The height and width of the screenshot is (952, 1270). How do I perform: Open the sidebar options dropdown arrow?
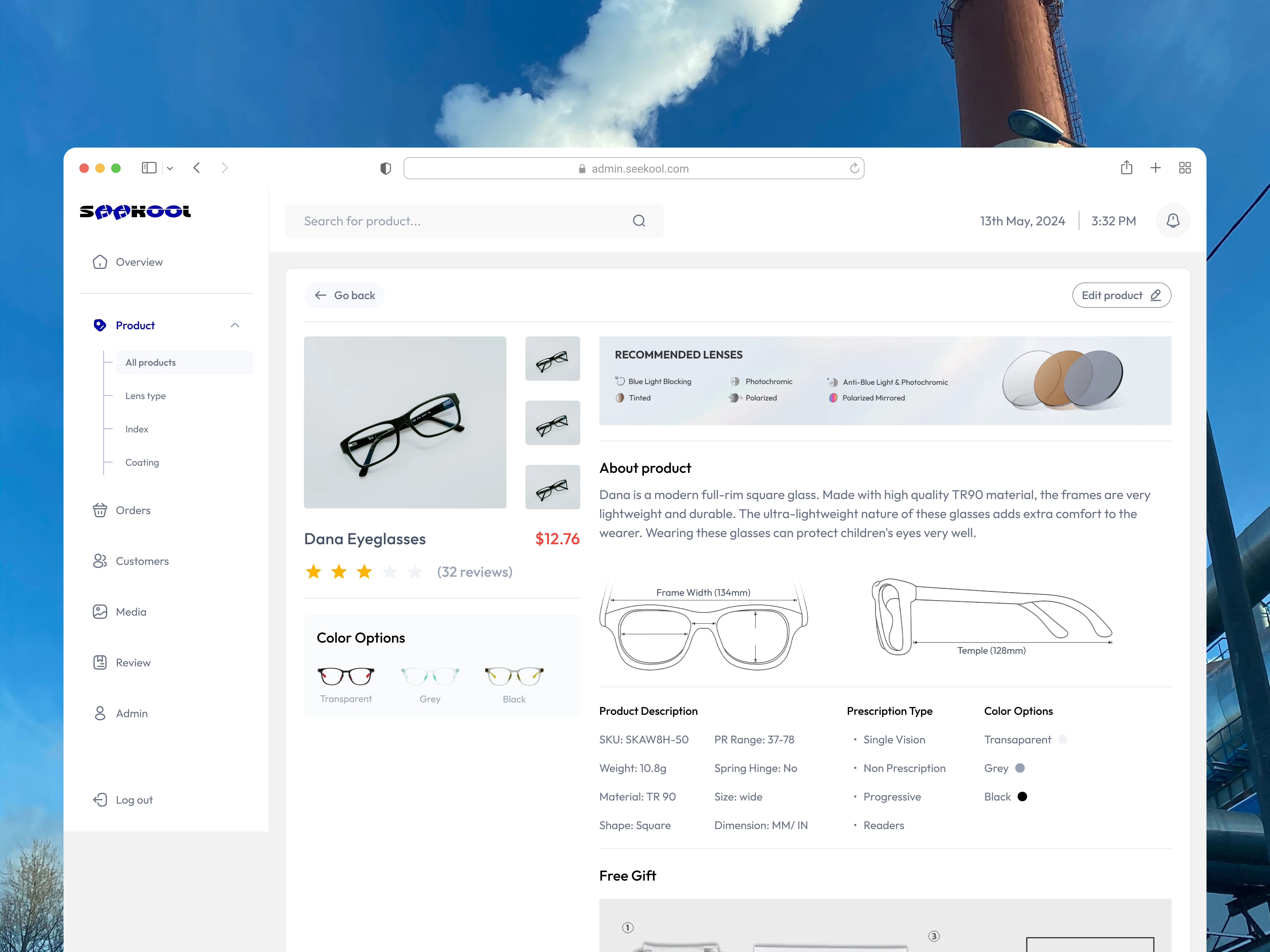click(x=170, y=168)
